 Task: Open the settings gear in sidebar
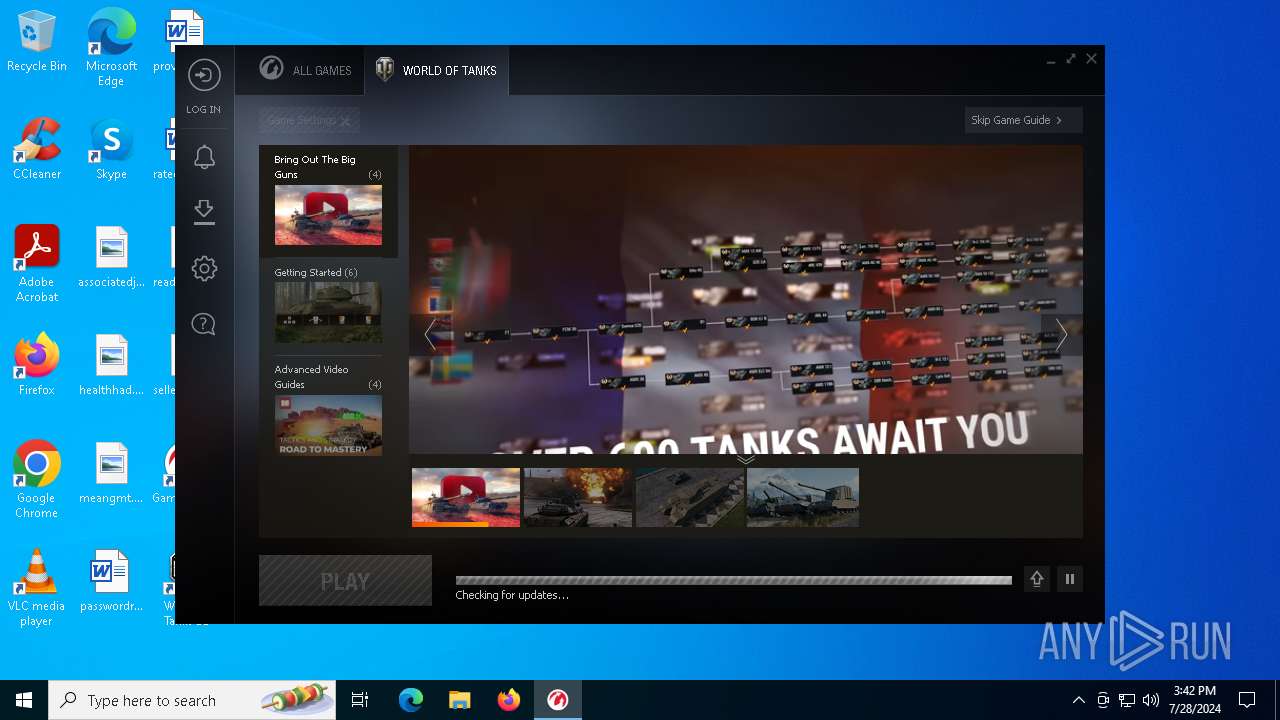pos(204,268)
